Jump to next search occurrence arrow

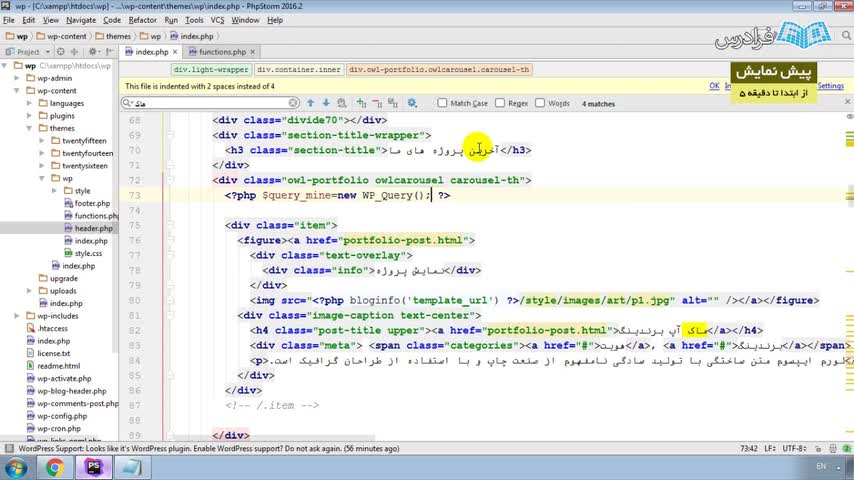coord(326,103)
